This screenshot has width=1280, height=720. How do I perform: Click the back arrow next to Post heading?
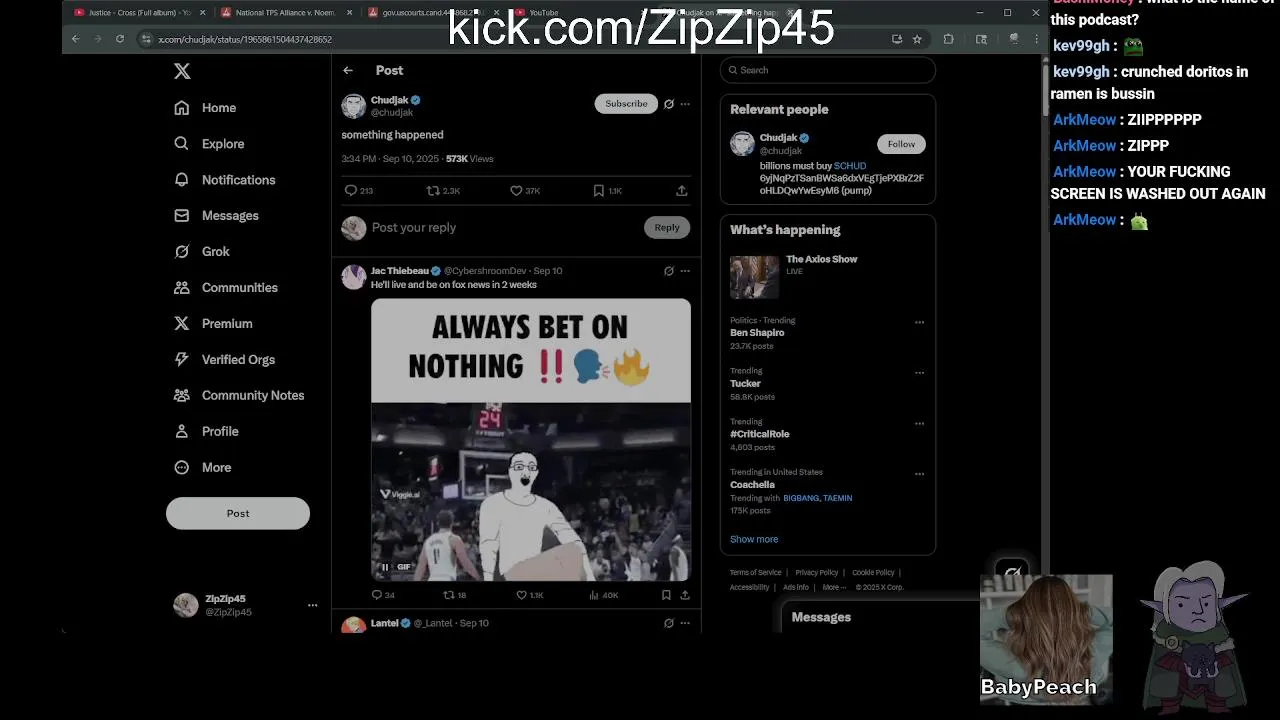pos(348,70)
